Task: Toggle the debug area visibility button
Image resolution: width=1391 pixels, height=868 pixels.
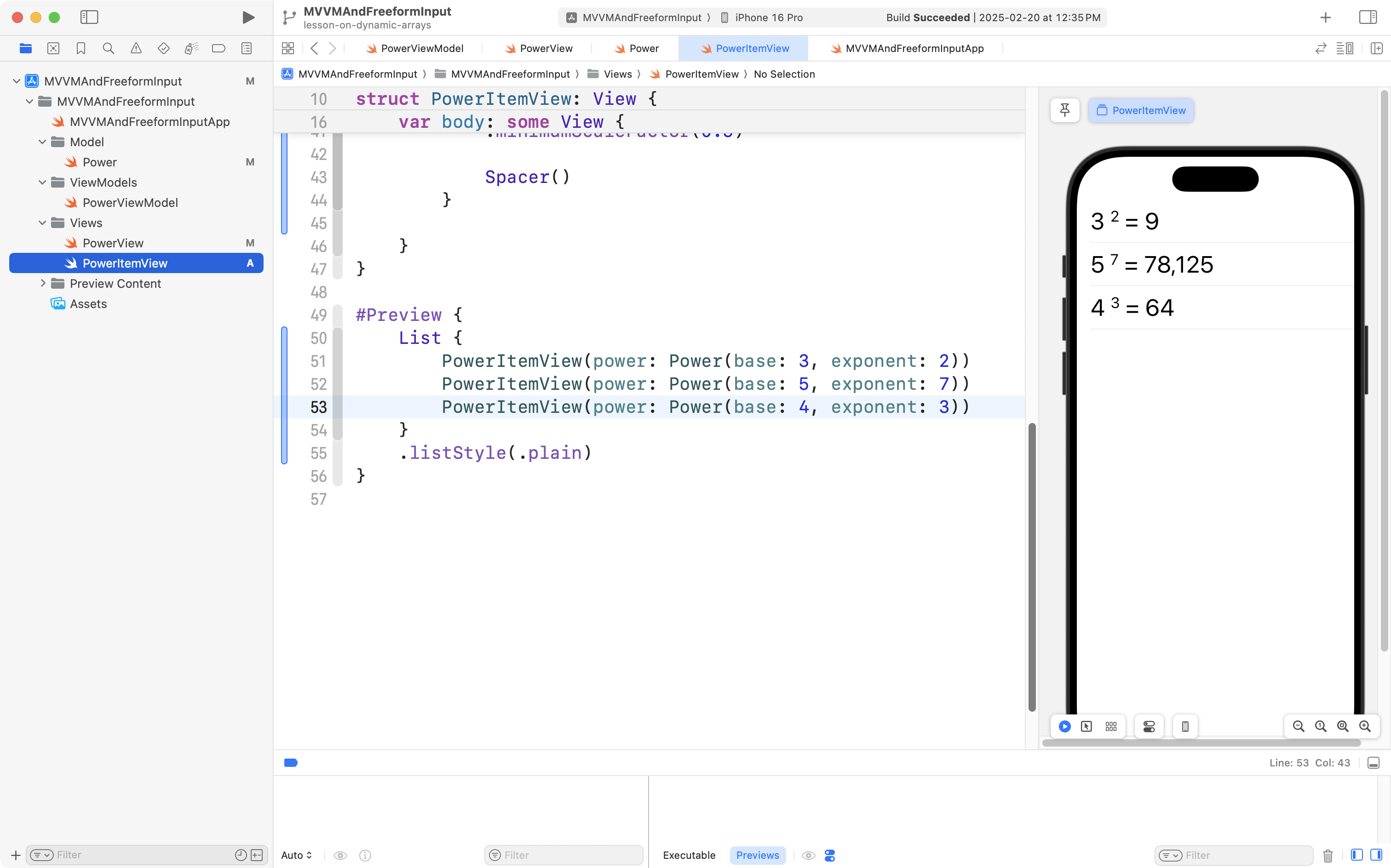Action: click(1373, 763)
